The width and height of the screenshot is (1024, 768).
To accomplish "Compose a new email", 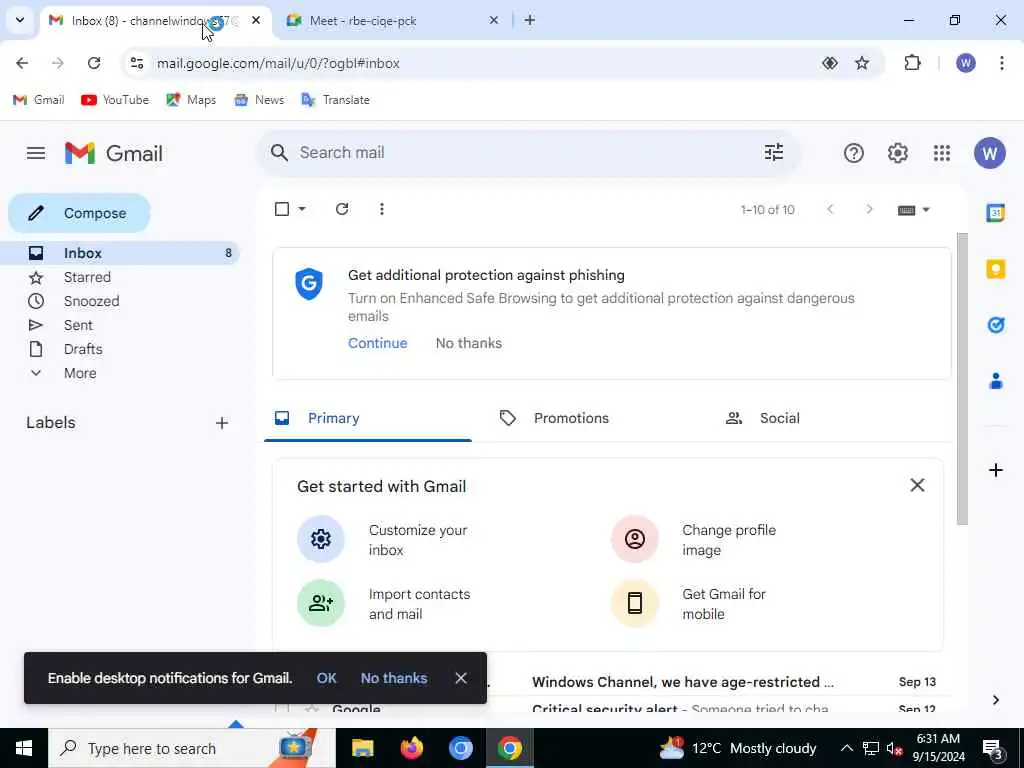I will pyautogui.click(x=79, y=213).
